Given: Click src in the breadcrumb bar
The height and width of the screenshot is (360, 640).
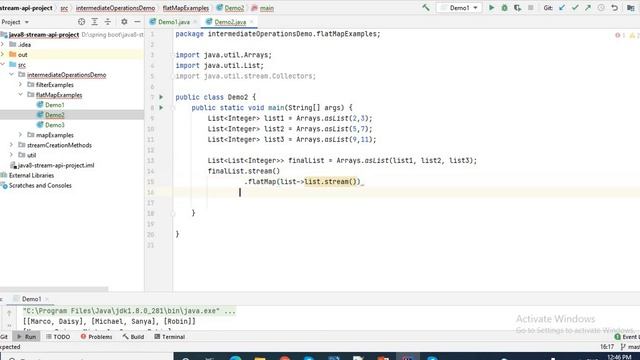Looking at the screenshot, I should tap(64, 8).
